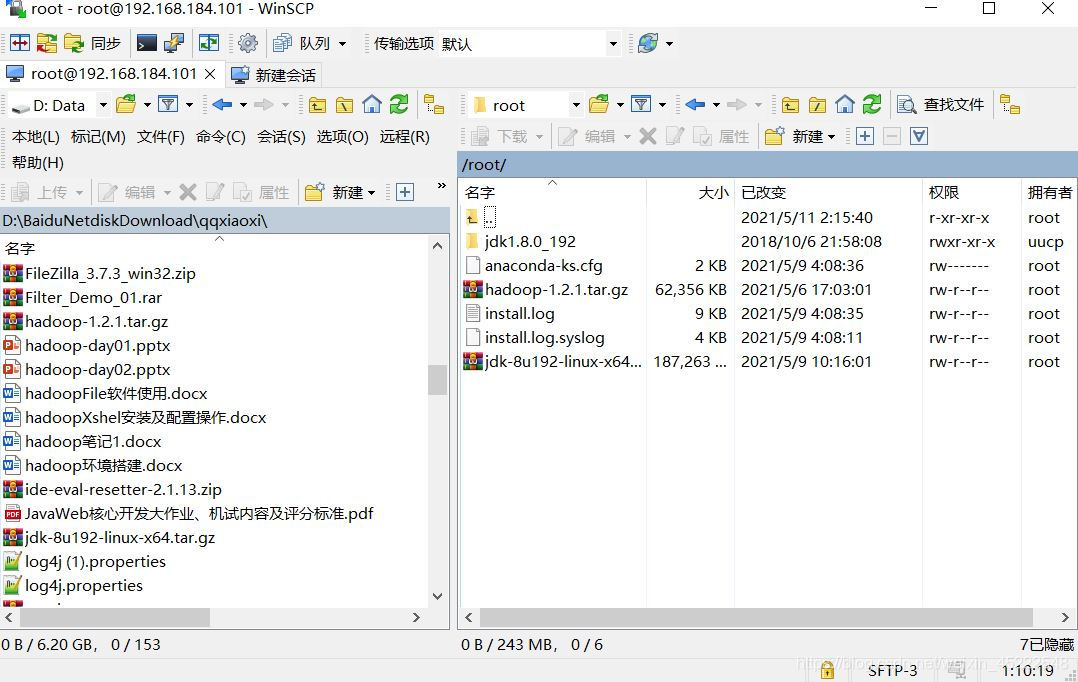This screenshot has width=1078, height=682.
Task: Click remote panel plus select-files icon
Action: coord(865,136)
